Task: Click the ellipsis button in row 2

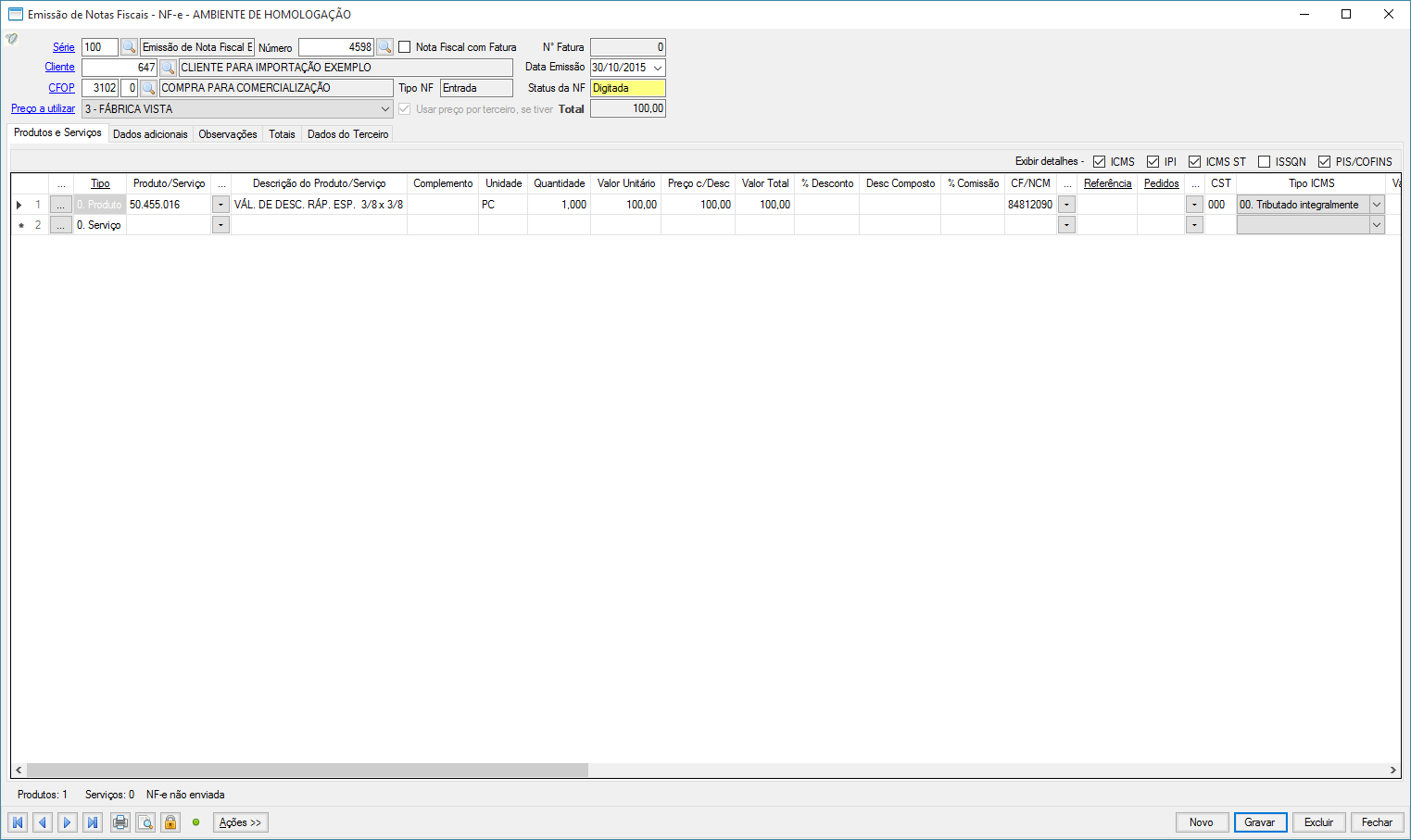Action: 61,225
